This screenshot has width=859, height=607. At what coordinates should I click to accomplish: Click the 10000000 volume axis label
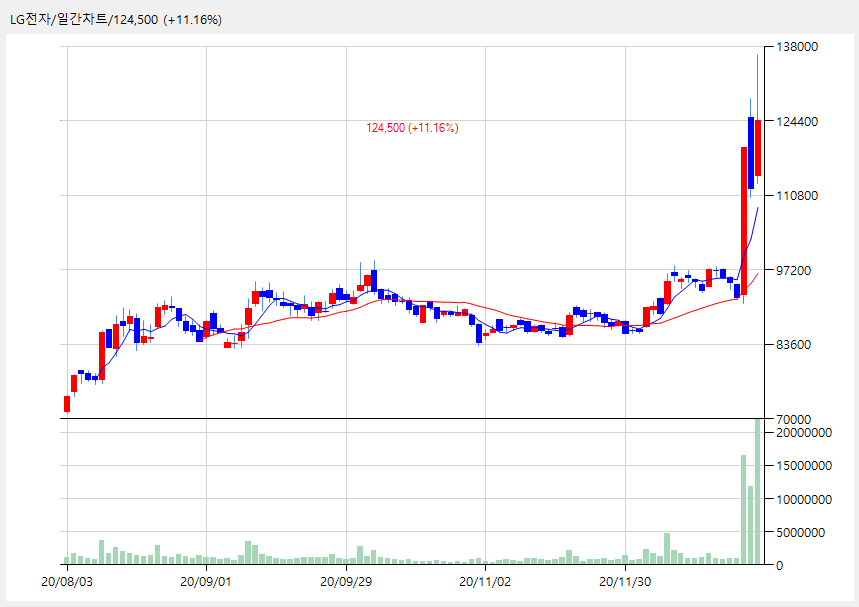pyautogui.click(x=804, y=499)
